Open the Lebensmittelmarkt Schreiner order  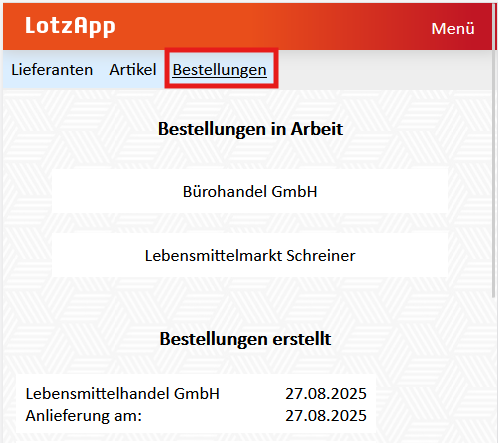tap(250, 256)
